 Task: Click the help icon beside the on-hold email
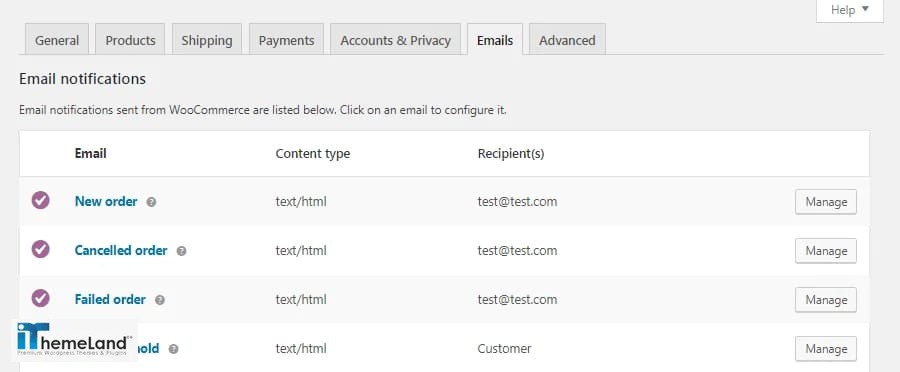[173, 349]
